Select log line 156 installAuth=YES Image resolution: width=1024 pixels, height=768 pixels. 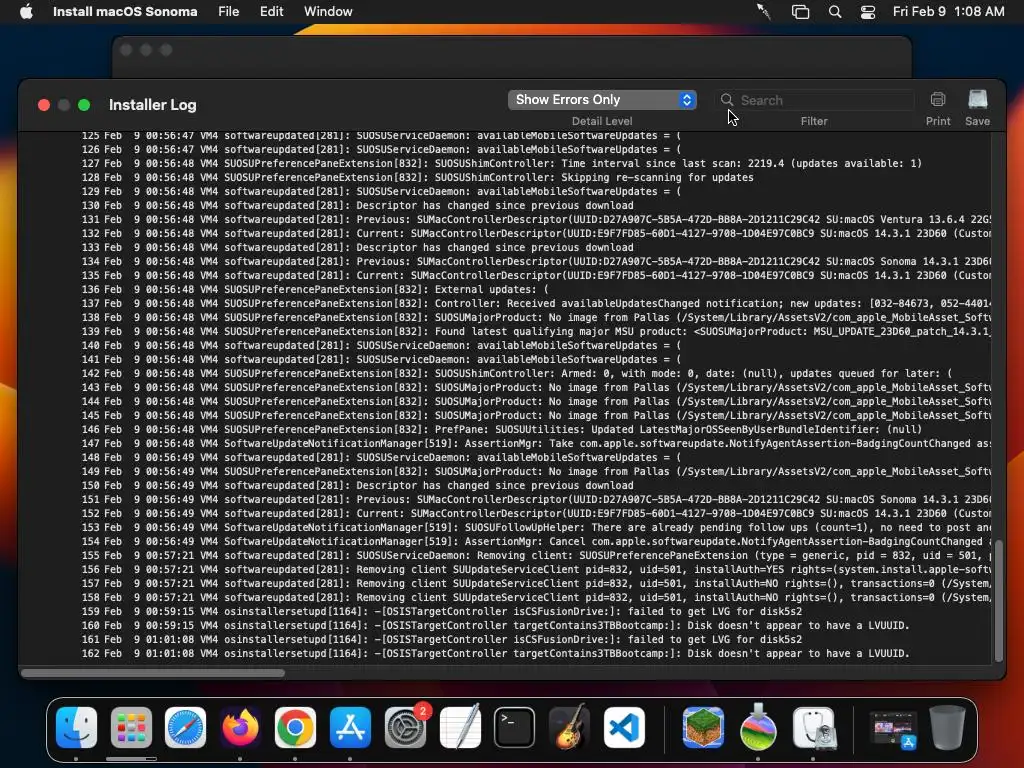(536, 569)
